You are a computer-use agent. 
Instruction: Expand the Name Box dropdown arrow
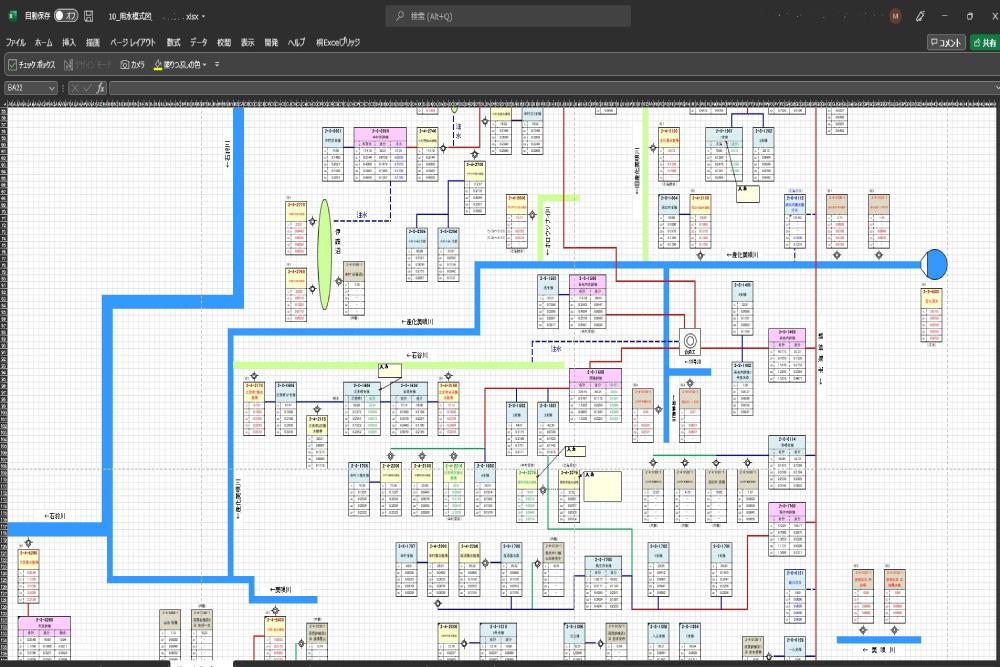[51, 88]
